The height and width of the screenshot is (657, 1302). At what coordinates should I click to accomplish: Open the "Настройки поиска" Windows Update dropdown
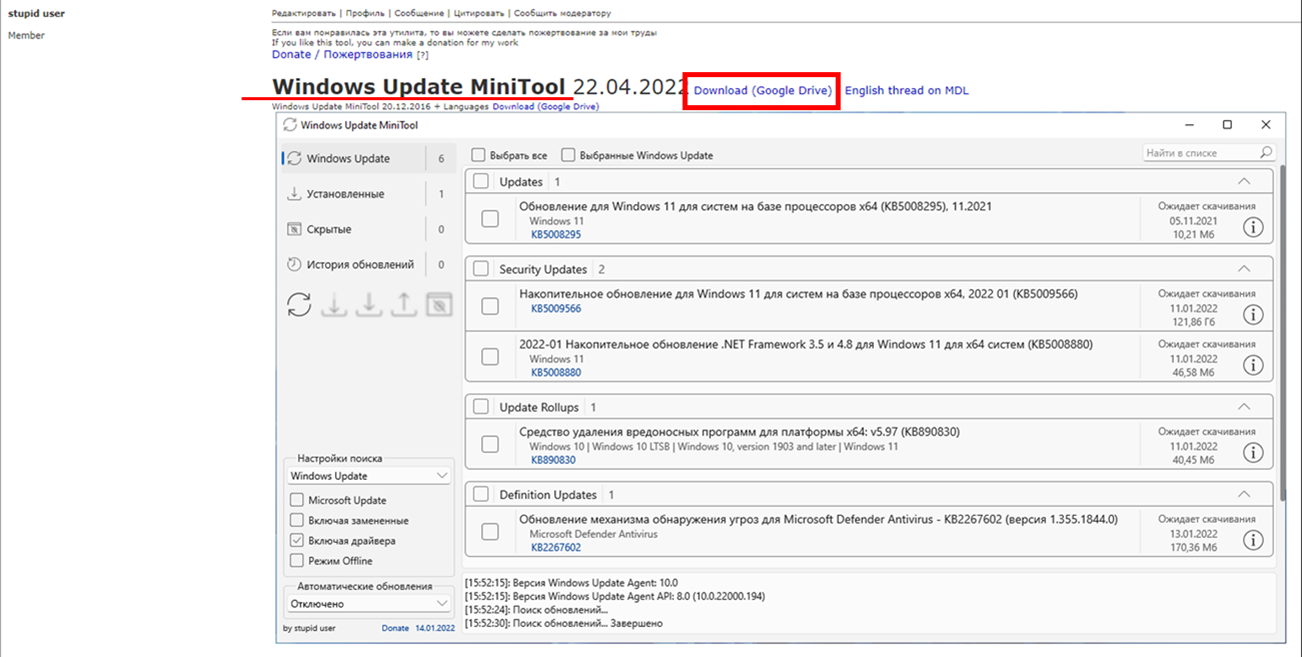[369, 476]
